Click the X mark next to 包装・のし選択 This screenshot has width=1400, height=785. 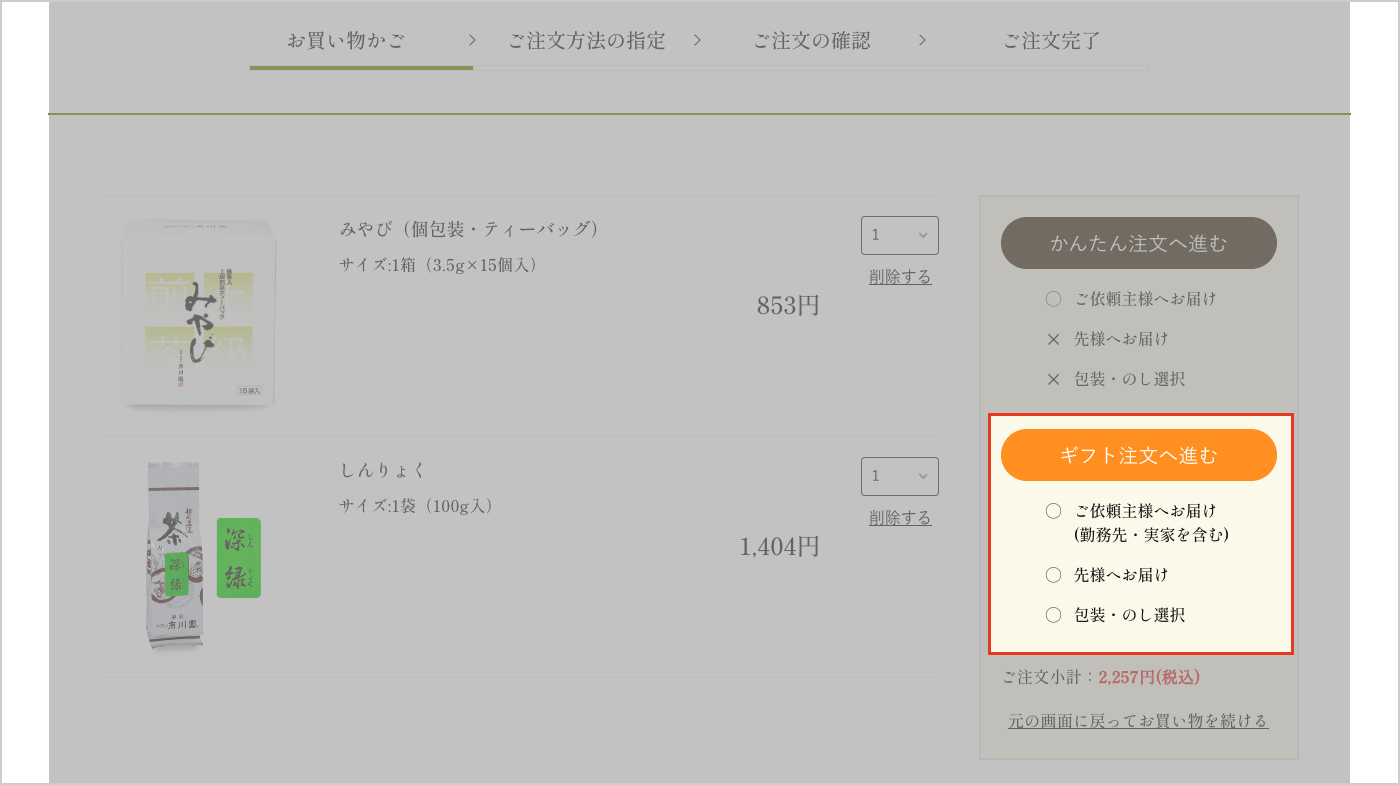point(1053,379)
